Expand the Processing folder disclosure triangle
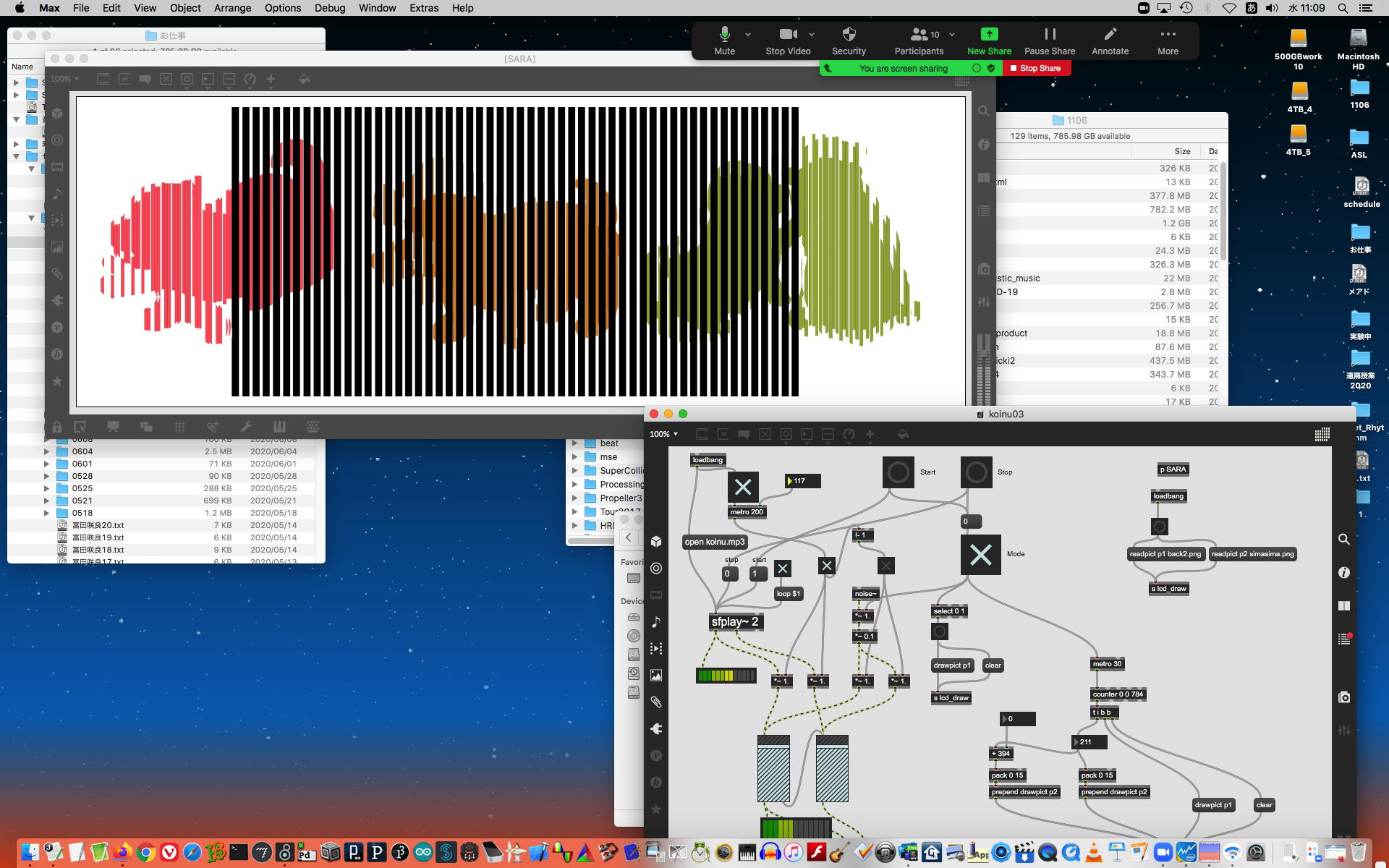Image resolution: width=1389 pixels, height=868 pixels. [x=575, y=485]
